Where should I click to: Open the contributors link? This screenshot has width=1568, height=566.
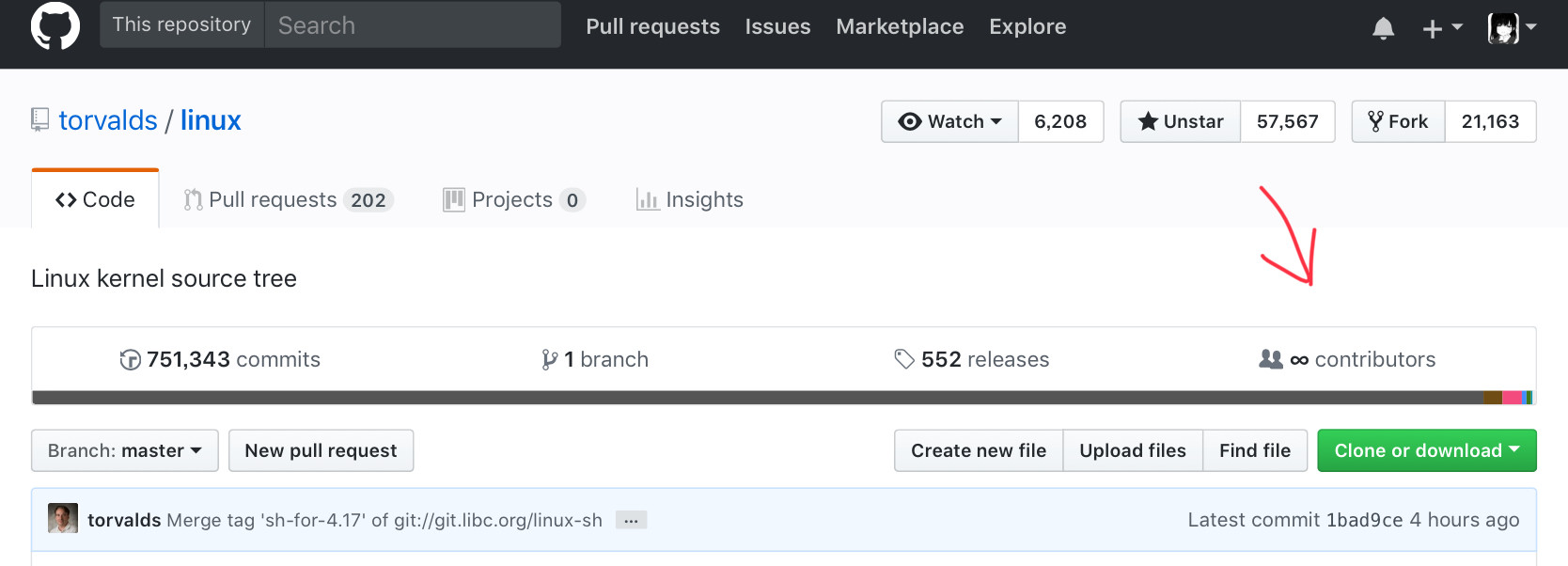(x=1347, y=359)
